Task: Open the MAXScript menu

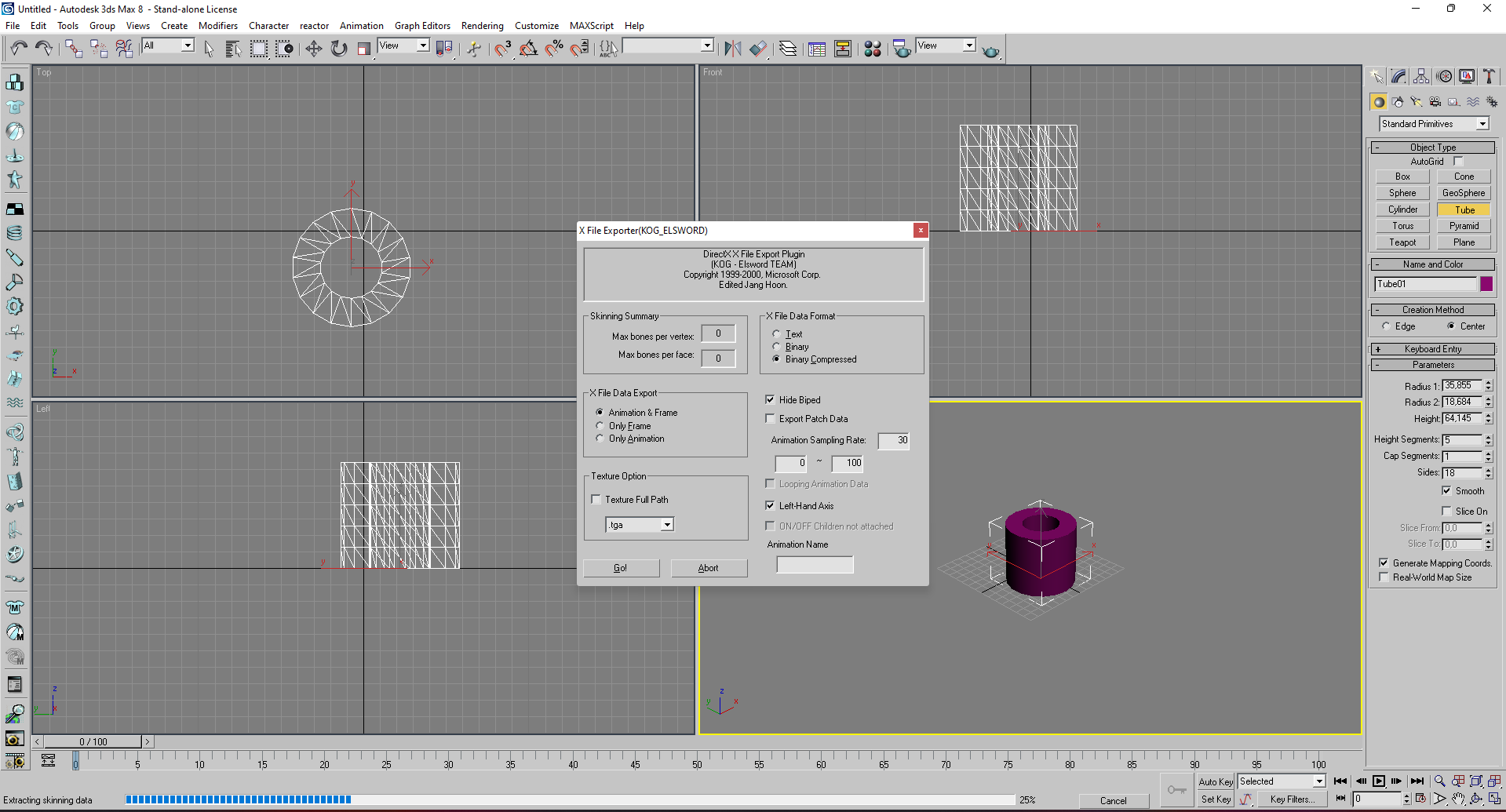Action: 591,25
